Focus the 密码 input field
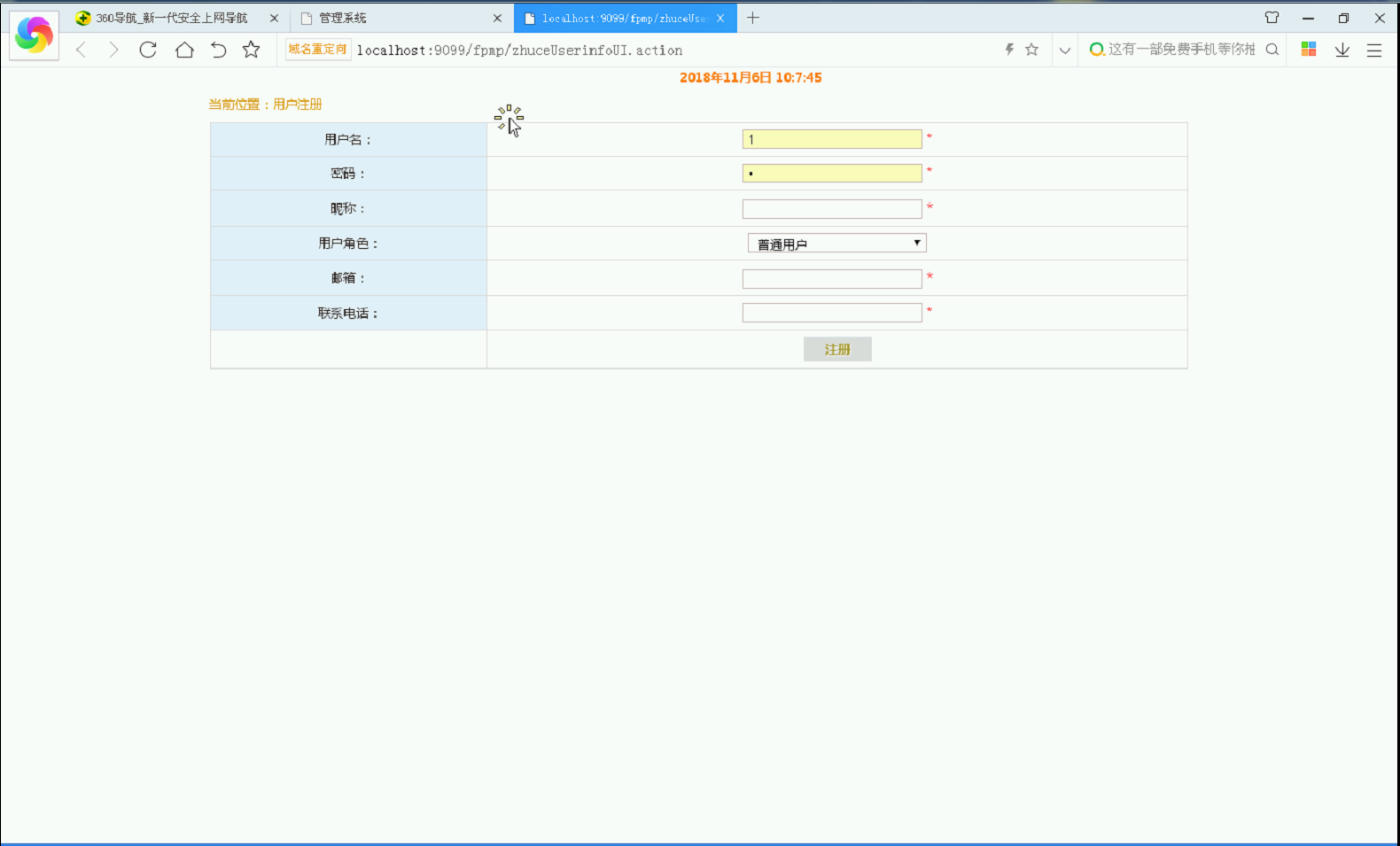The image size is (1400, 846). [832, 173]
